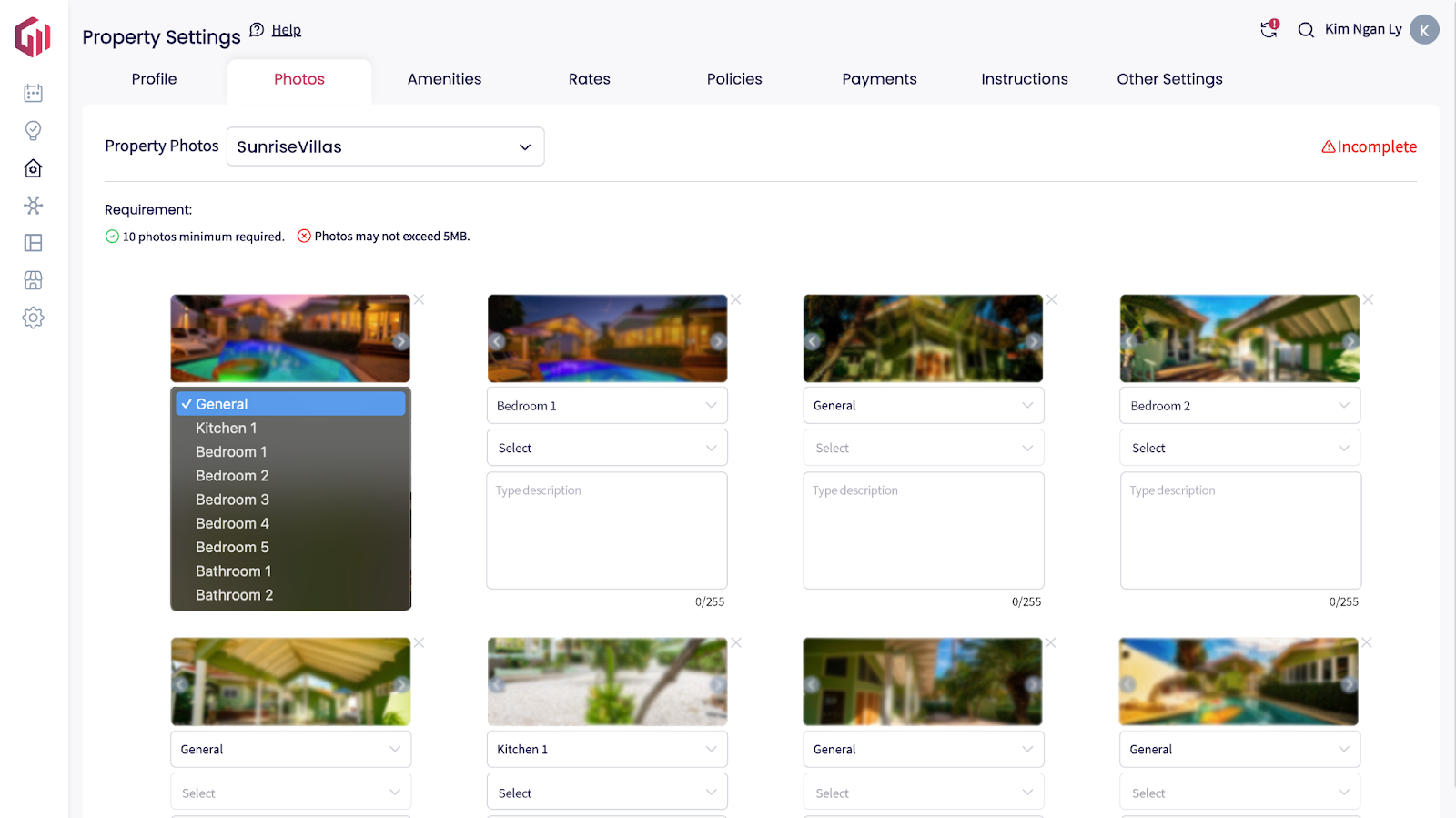Click the '10 photos minimum required.' text
Screen dimensions: 1456x818
[x=204, y=237]
